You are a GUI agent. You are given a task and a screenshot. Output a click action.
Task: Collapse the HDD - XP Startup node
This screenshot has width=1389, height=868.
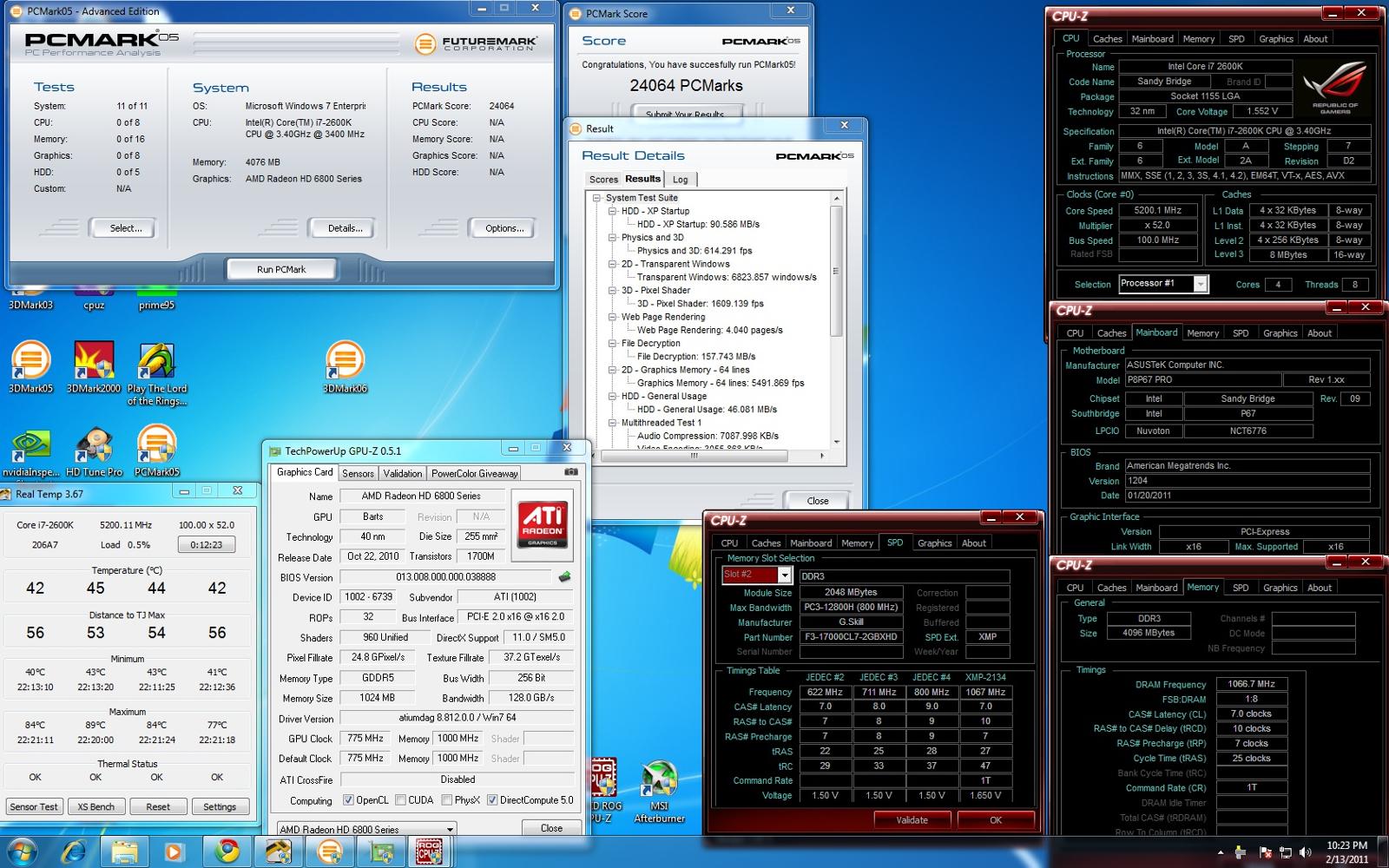click(x=612, y=211)
